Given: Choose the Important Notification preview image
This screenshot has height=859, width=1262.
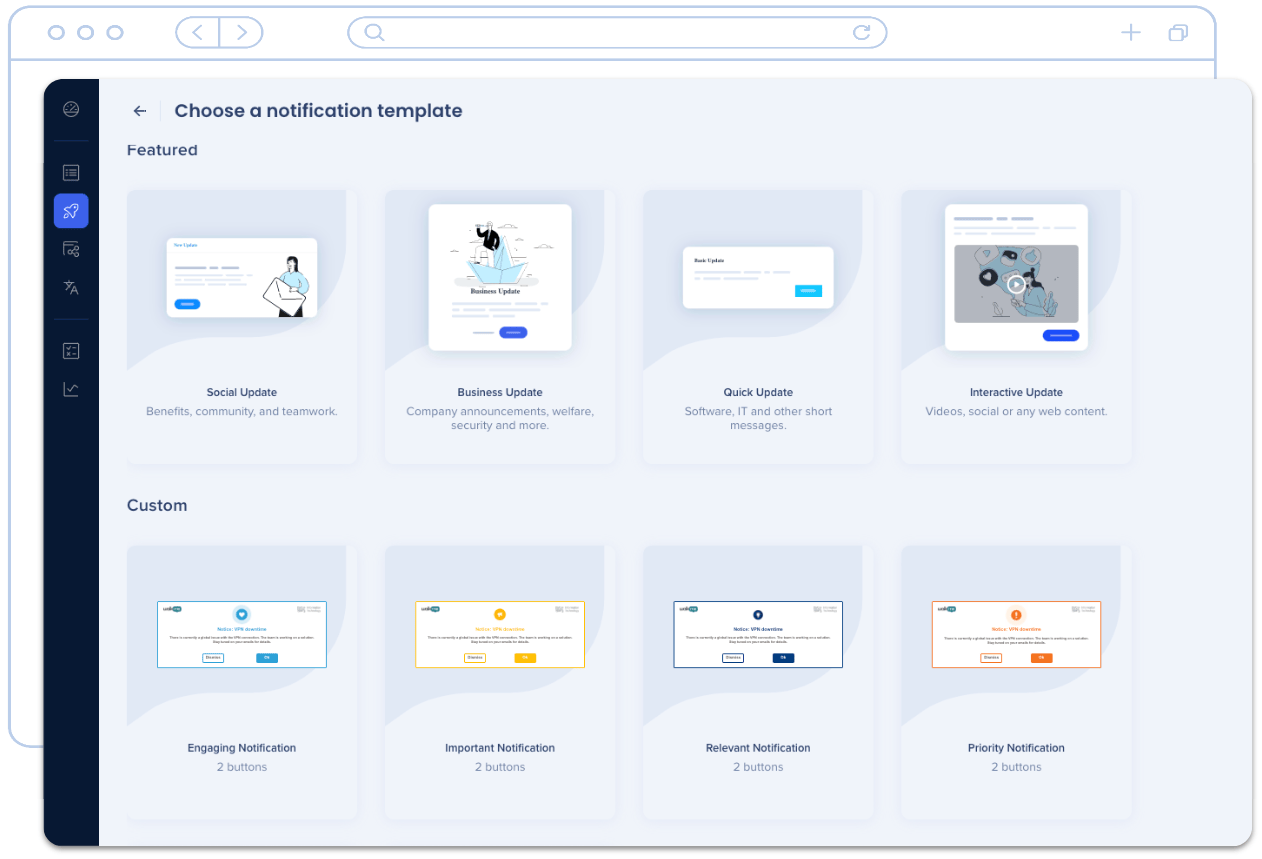Looking at the screenshot, I should [x=500, y=634].
